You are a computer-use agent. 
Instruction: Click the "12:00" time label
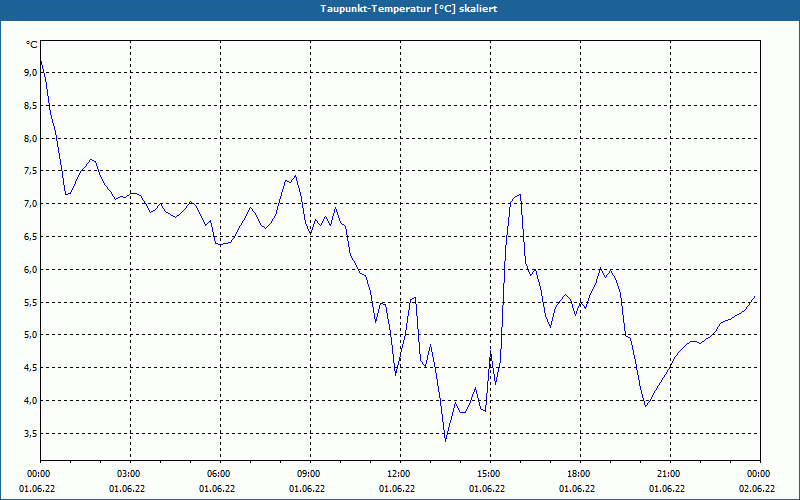coord(401,474)
